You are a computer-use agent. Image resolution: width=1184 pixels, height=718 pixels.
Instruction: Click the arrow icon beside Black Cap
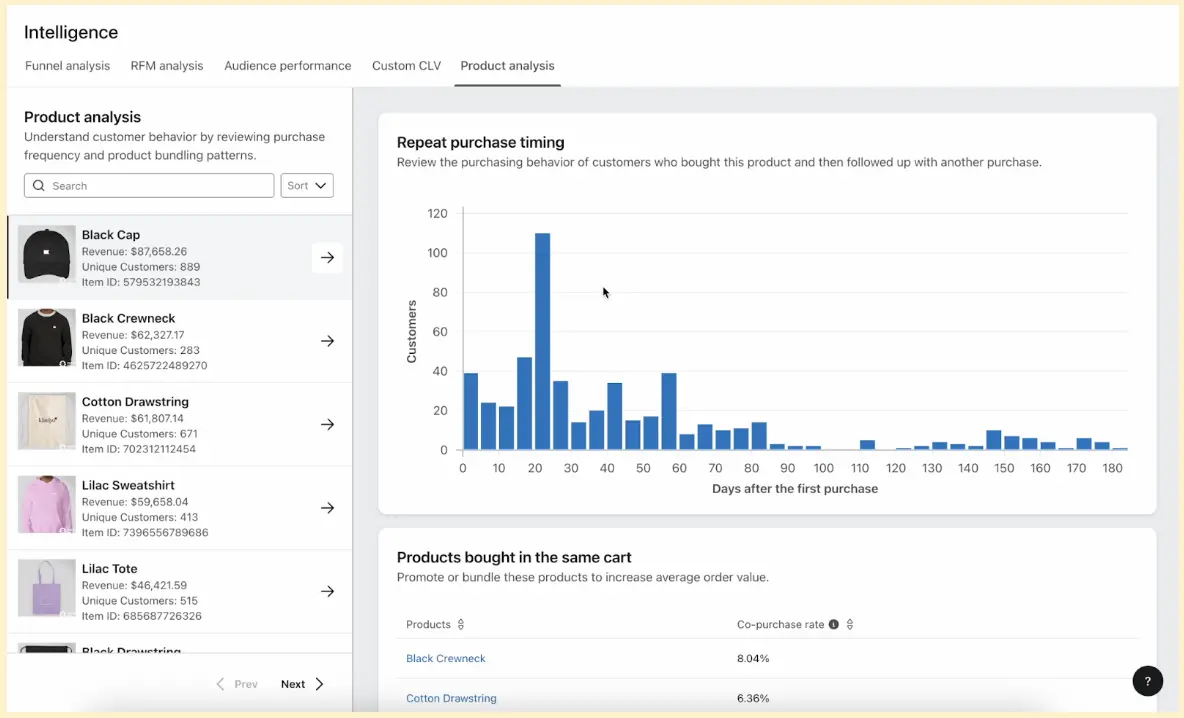pyautogui.click(x=327, y=258)
